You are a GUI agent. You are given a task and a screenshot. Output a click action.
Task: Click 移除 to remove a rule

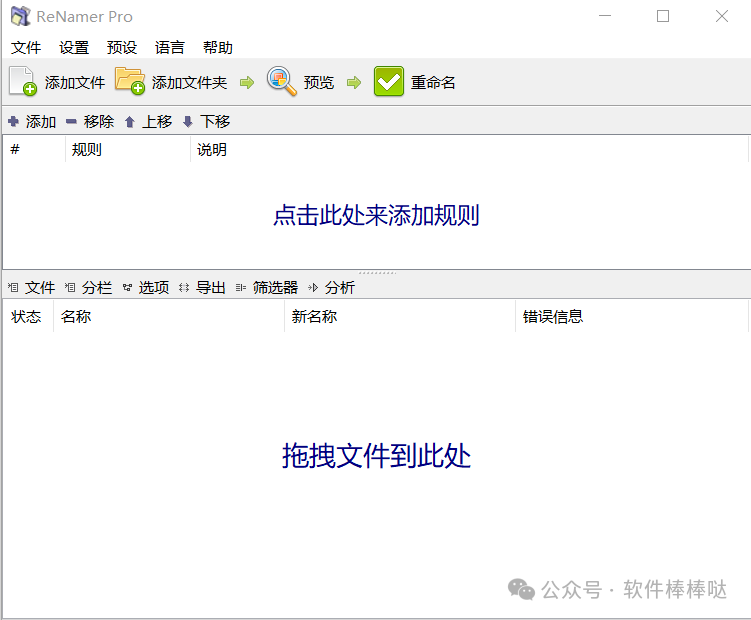click(99, 122)
